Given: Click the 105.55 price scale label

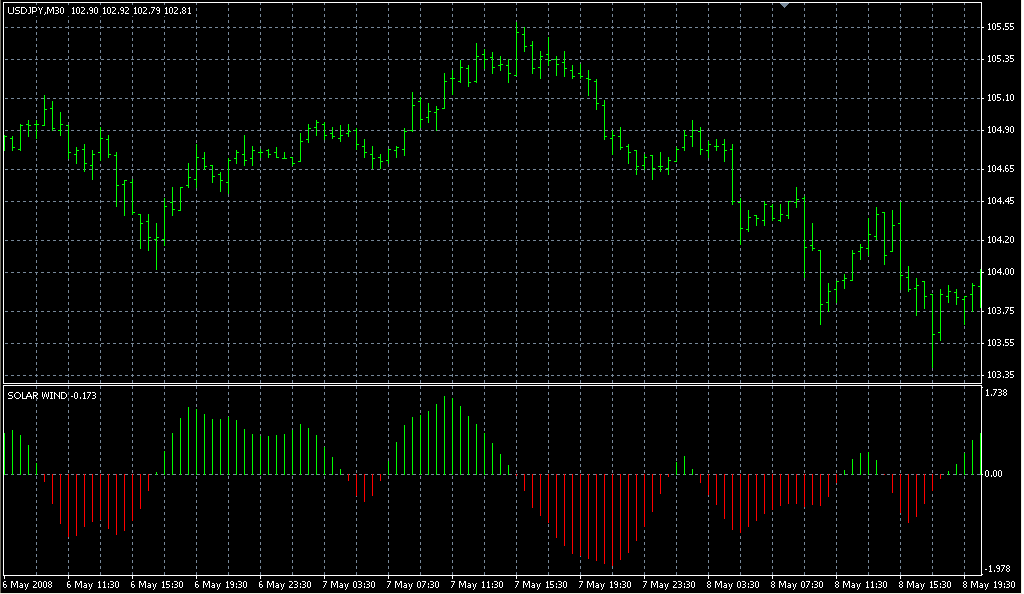Looking at the screenshot, I should coord(999,27).
